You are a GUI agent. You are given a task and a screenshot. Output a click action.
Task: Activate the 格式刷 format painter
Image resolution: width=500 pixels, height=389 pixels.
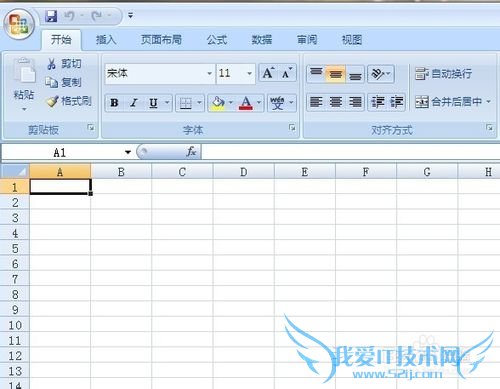69,101
